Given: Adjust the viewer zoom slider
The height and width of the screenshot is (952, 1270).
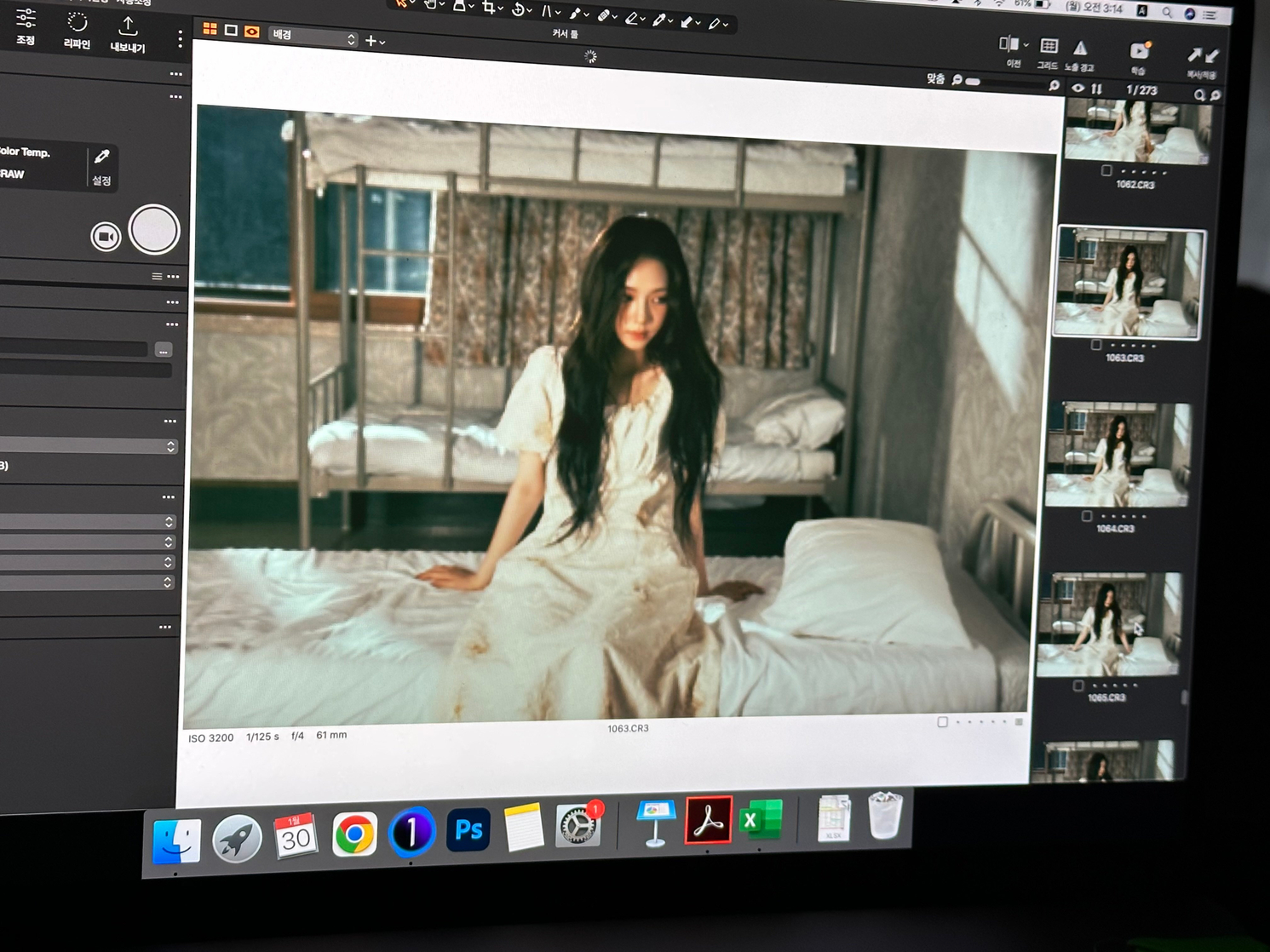Looking at the screenshot, I should [x=1007, y=83].
